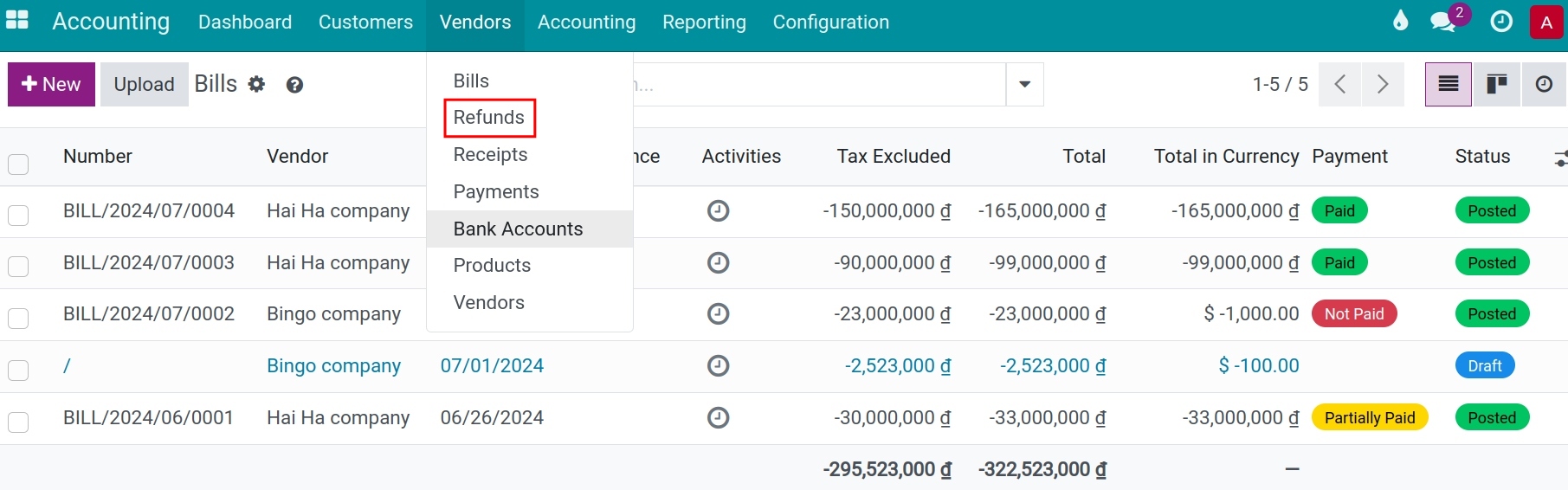Click the Not Paid payment badge
This screenshot has width=1568, height=490.
pyautogui.click(x=1354, y=313)
